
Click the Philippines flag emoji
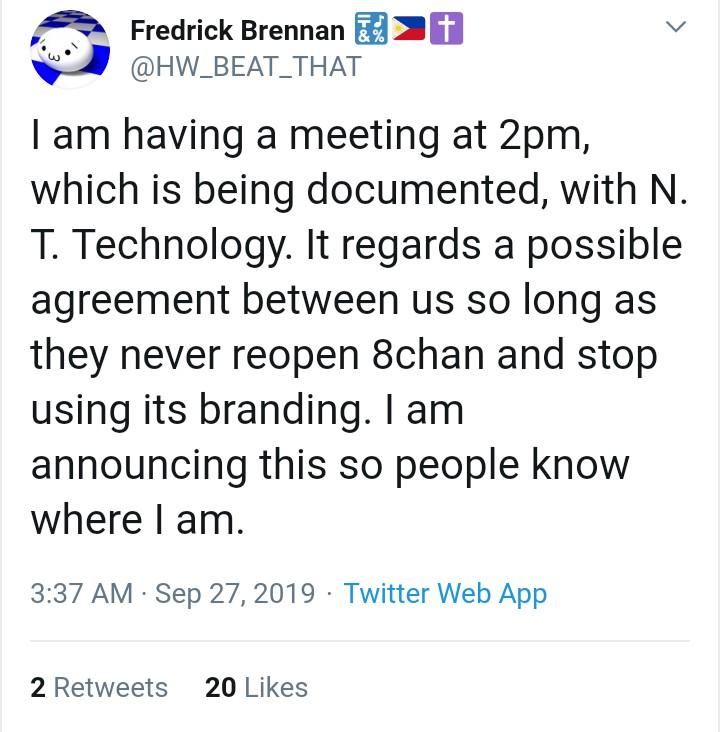[410, 31]
